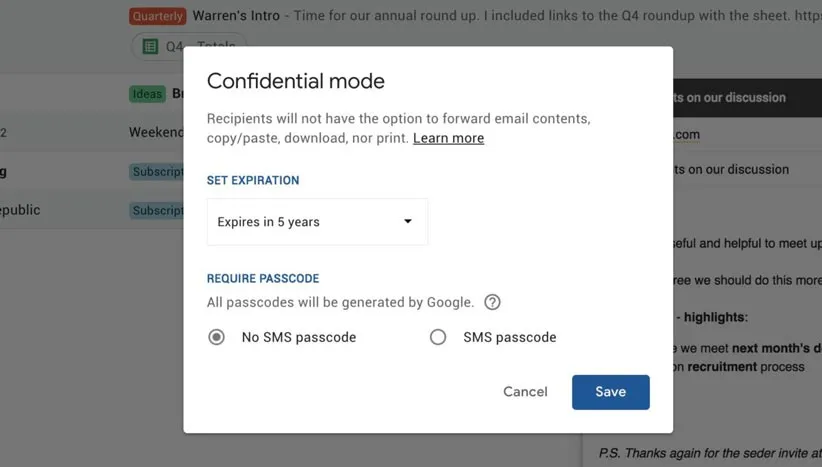Screen dimensions: 822x467
Task: Click the help question mark icon beside passcode note
Action: tap(492, 302)
